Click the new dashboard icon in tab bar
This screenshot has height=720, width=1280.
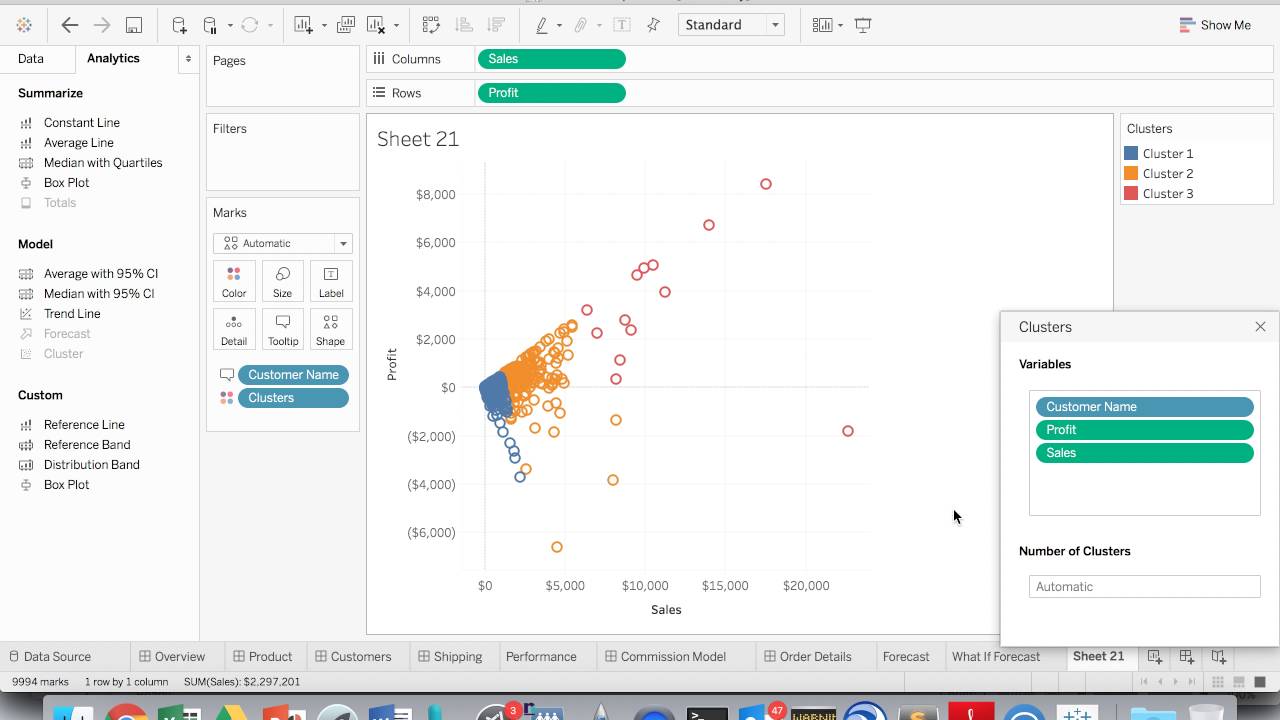click(x=1186, y=657)
